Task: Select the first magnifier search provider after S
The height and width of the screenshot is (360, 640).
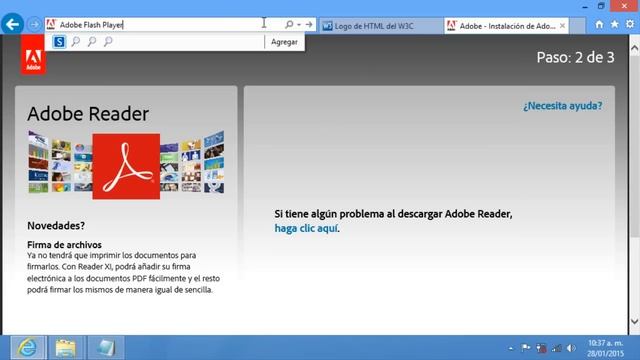Action: (76, 42)
